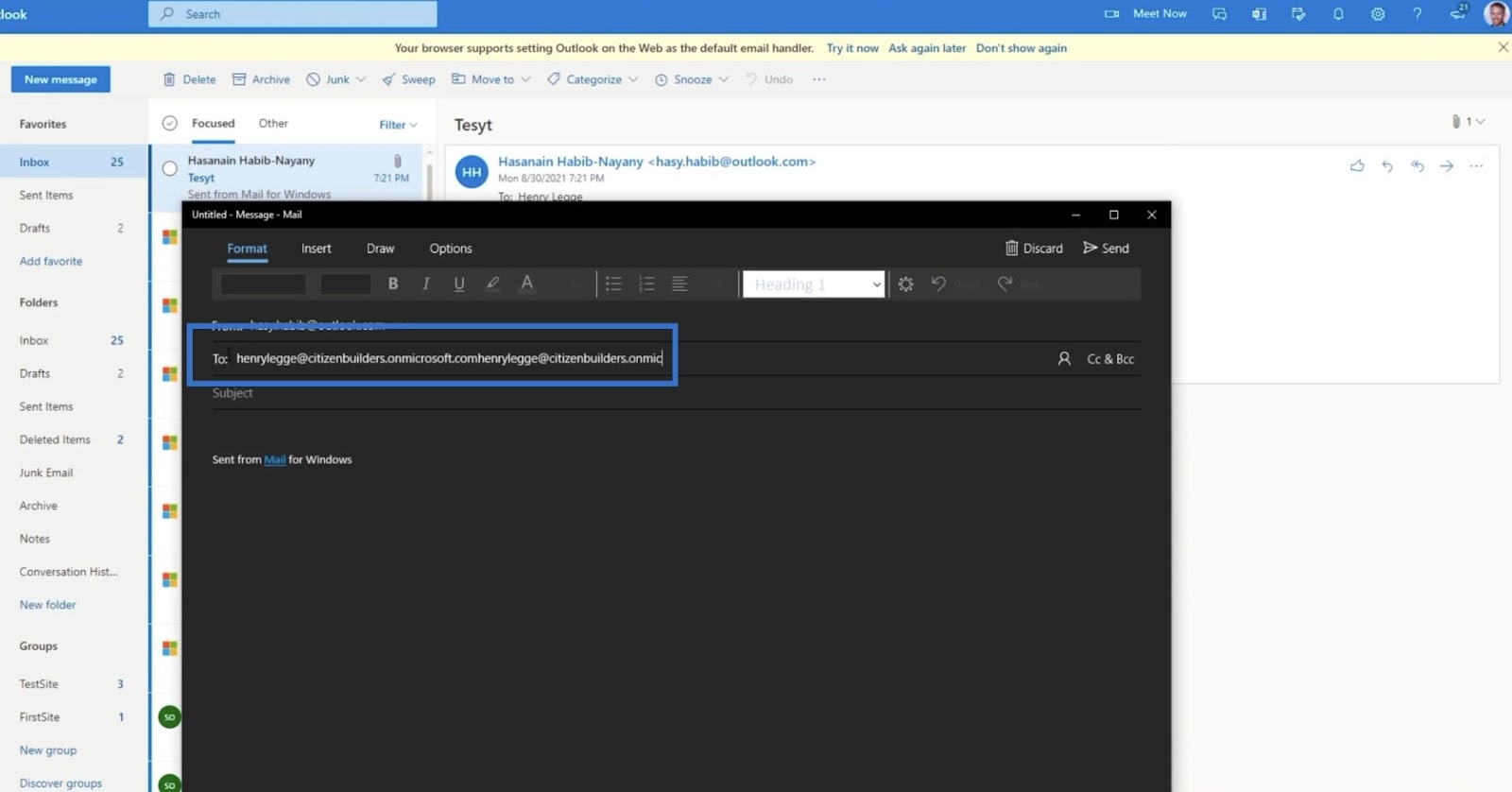Click the undo arrow in compose toolbar
This screenshot has width=1512, height=792.
pyautogui.click(x=938, y=284)
